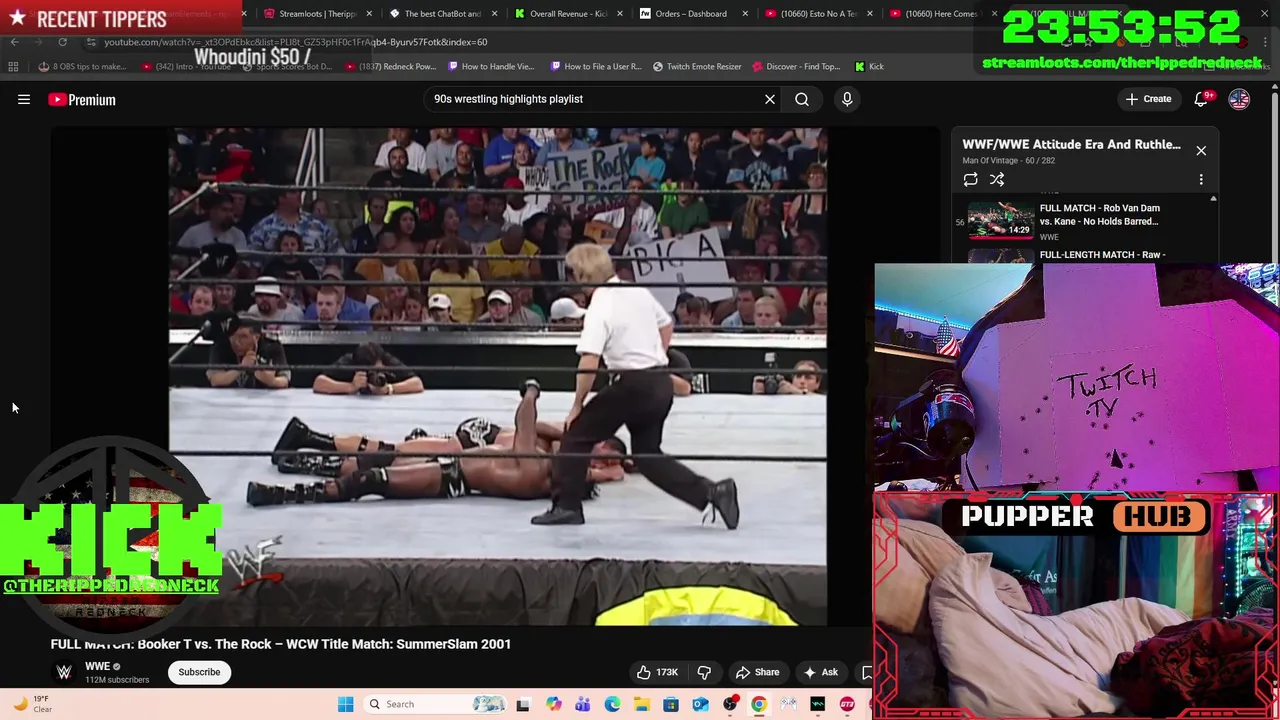The image size is (1280, 720).
Task: Open OBS Studio from the taskbar
Action: click(730, 704)
